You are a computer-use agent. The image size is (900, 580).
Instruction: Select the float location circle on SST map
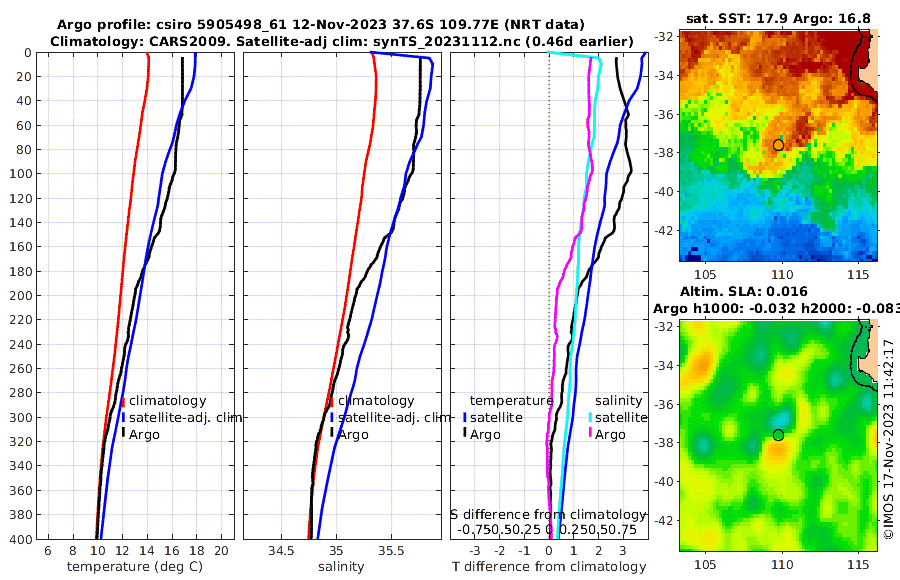tap(778, 145)
